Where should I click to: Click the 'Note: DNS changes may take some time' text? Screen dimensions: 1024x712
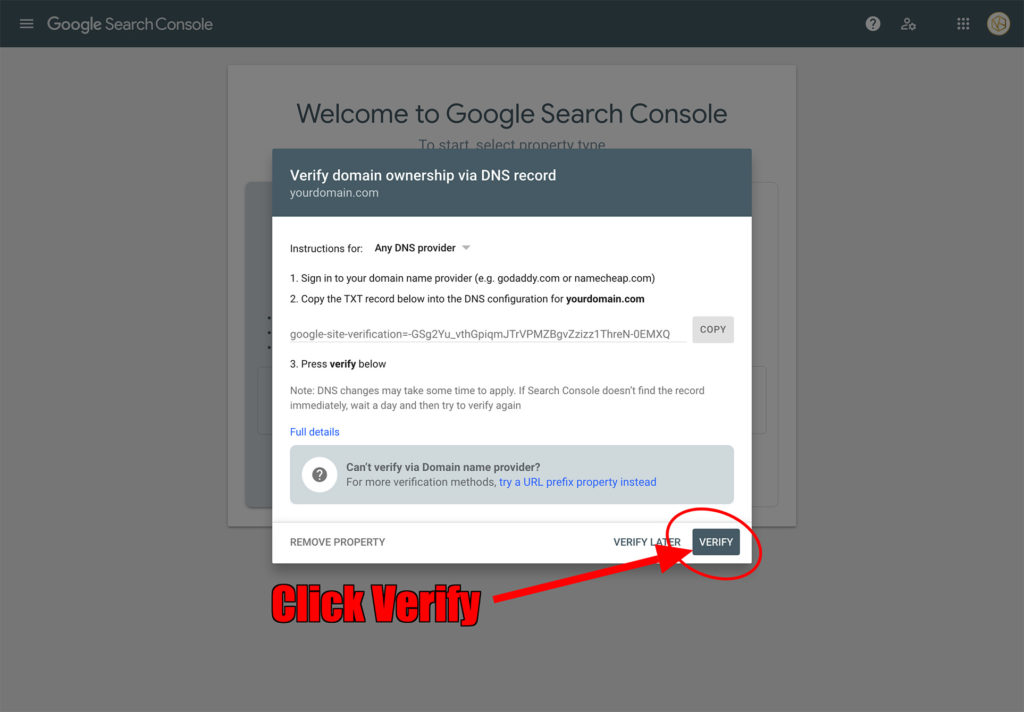click(497, 398)
